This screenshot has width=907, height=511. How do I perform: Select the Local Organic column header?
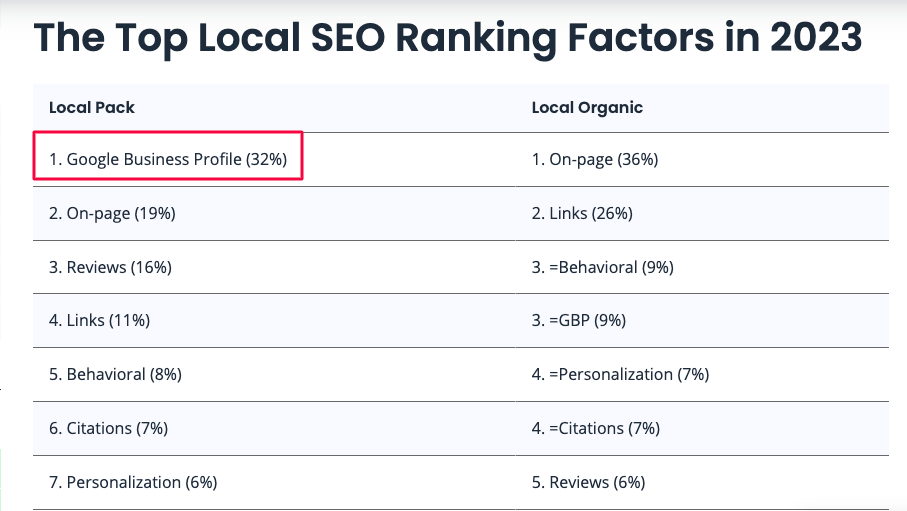click(587, 108)
